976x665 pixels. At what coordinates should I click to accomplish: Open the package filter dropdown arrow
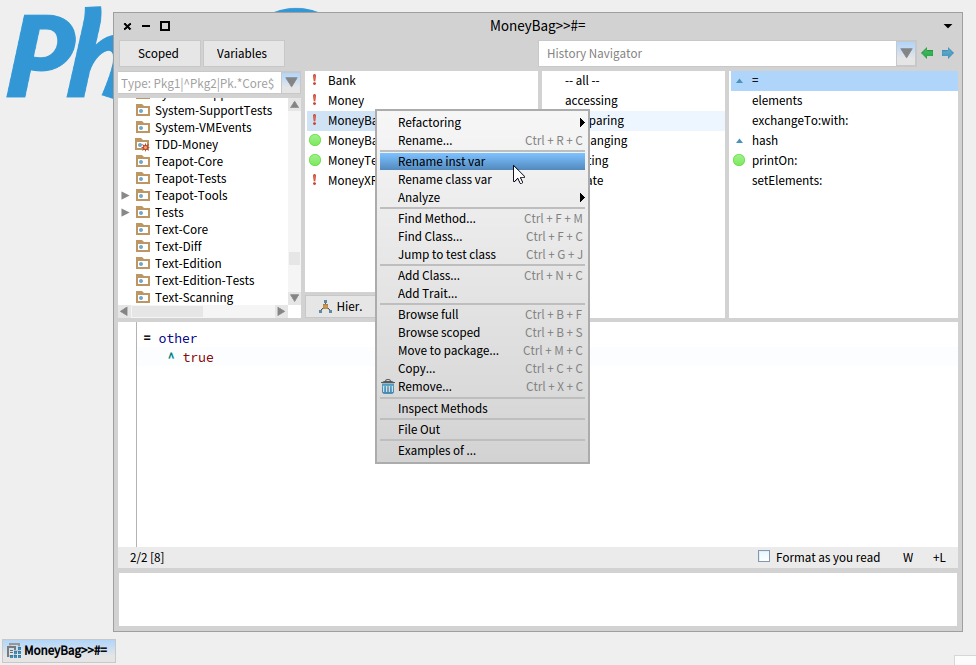[291, 83]
